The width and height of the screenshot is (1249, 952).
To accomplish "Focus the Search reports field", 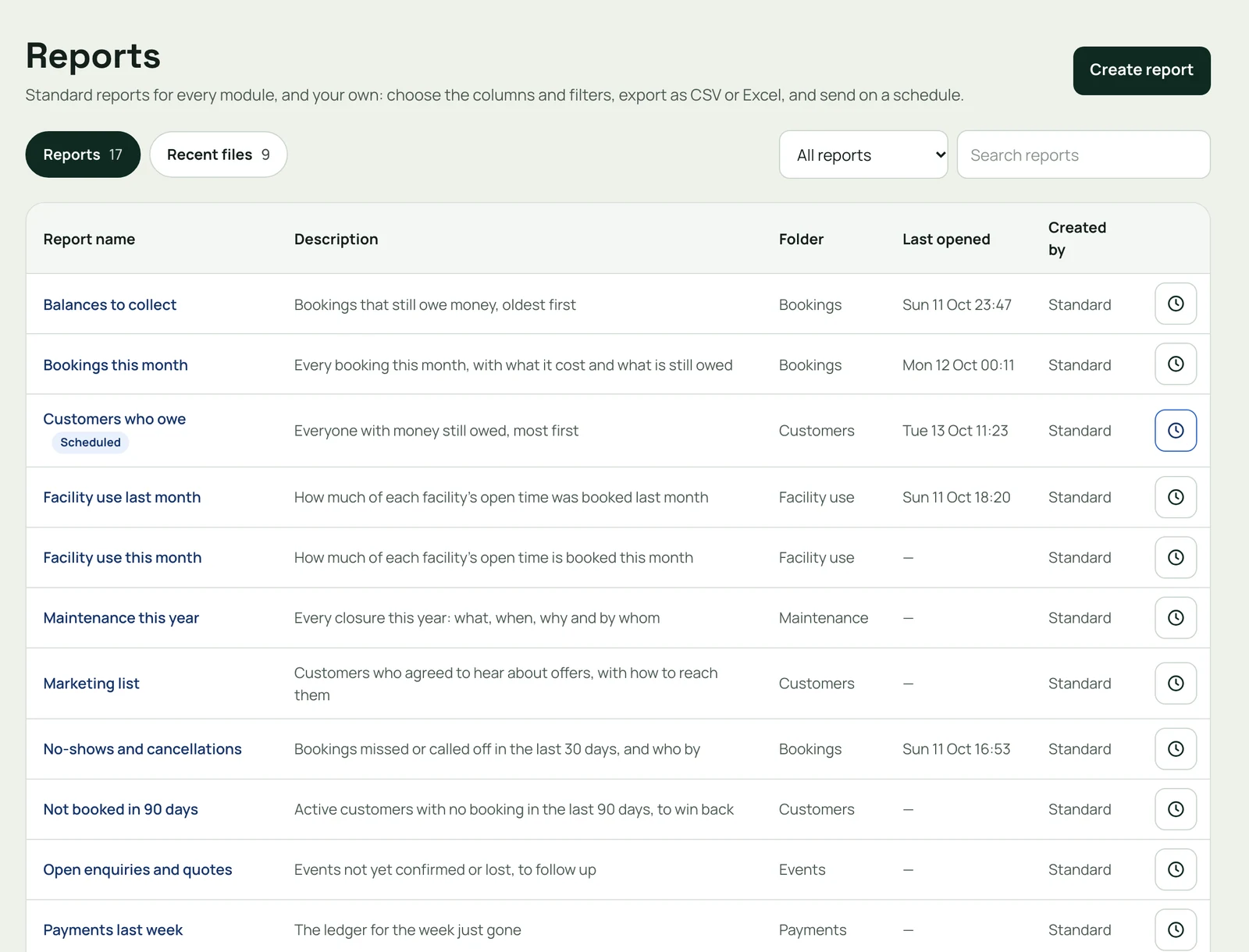I will [x=1084, y=155].
